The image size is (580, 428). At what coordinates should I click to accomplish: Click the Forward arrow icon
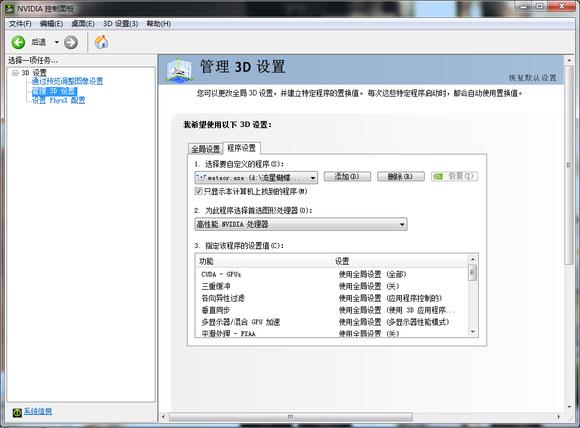[x=71, y=42]
